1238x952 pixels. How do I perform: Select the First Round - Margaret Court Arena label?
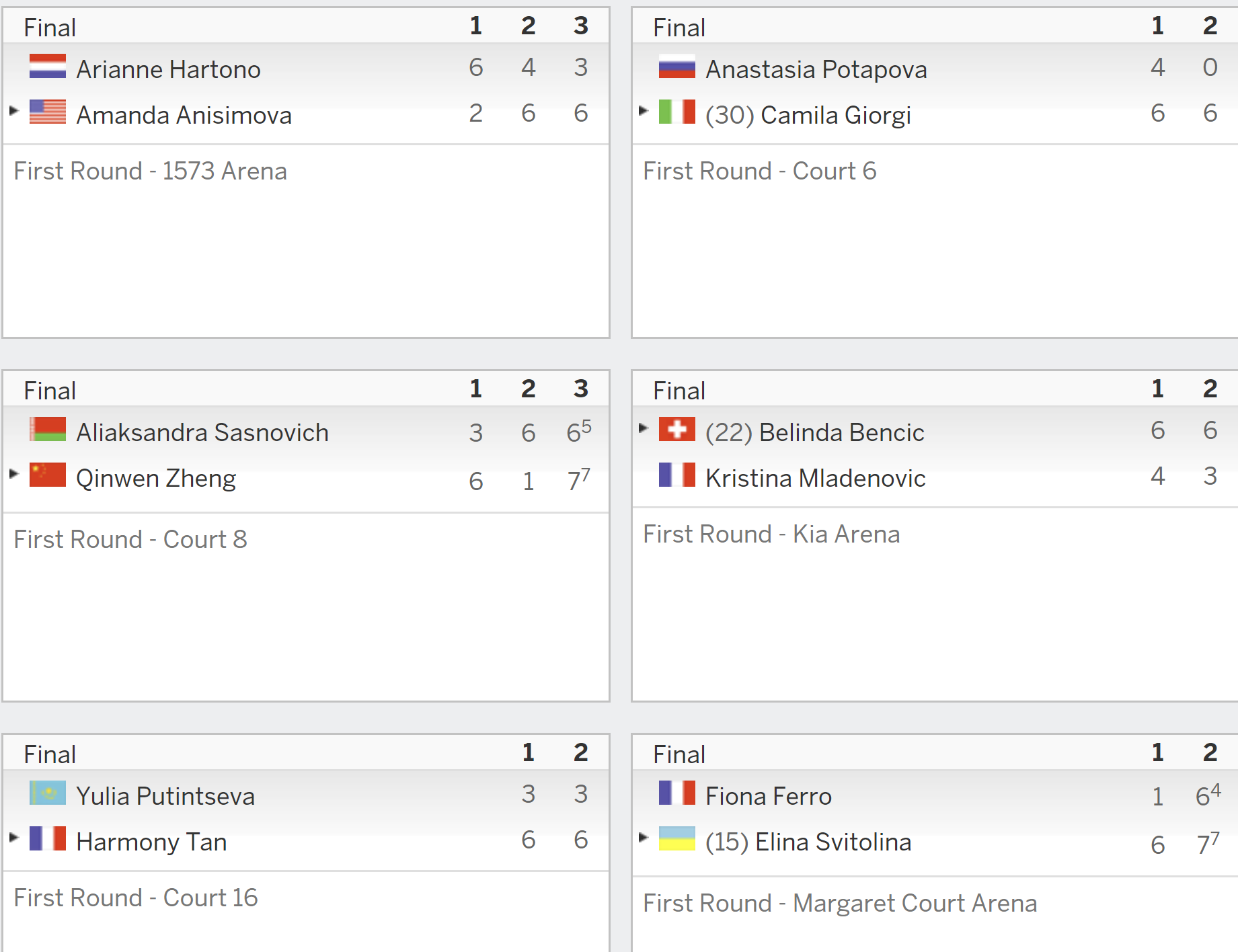(x=840, y=904)
